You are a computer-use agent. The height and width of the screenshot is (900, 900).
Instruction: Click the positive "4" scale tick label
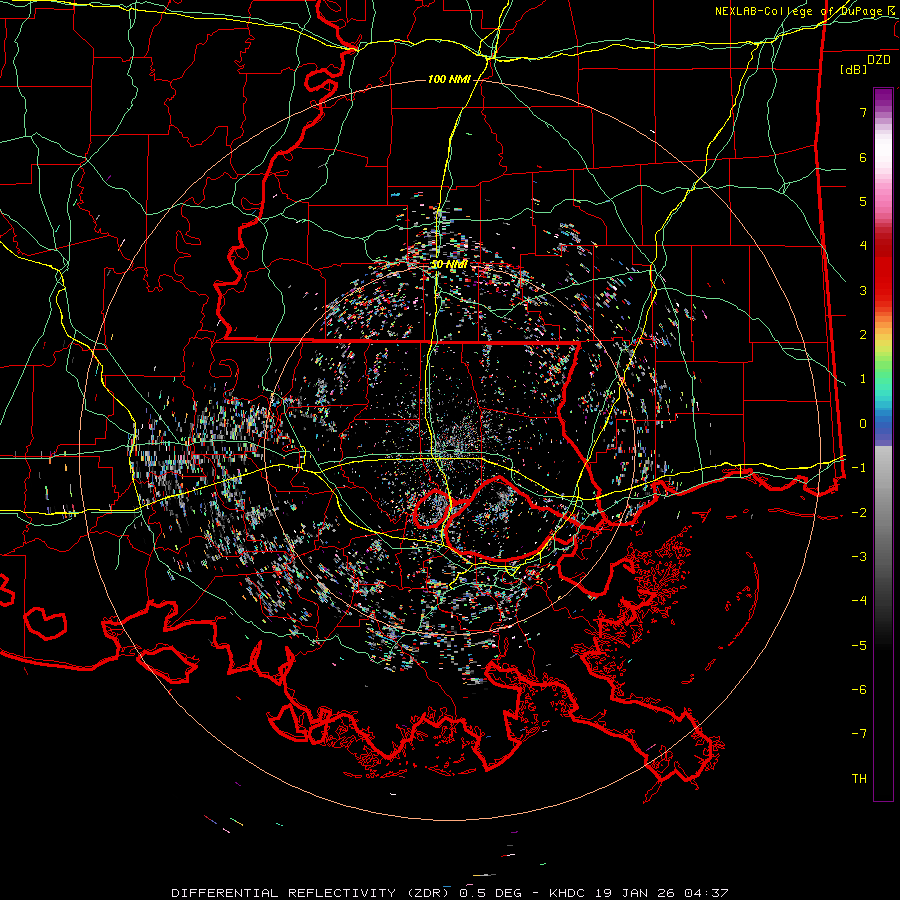point(863,246)
